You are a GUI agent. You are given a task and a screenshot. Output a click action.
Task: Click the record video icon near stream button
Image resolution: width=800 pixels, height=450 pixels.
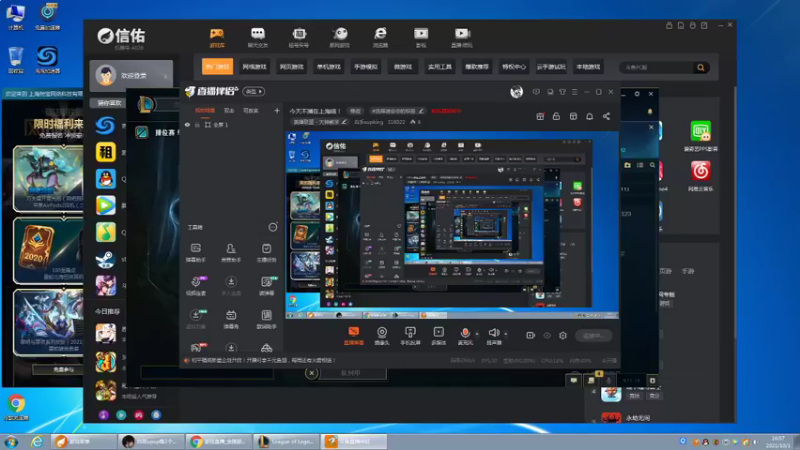[531, 335]
